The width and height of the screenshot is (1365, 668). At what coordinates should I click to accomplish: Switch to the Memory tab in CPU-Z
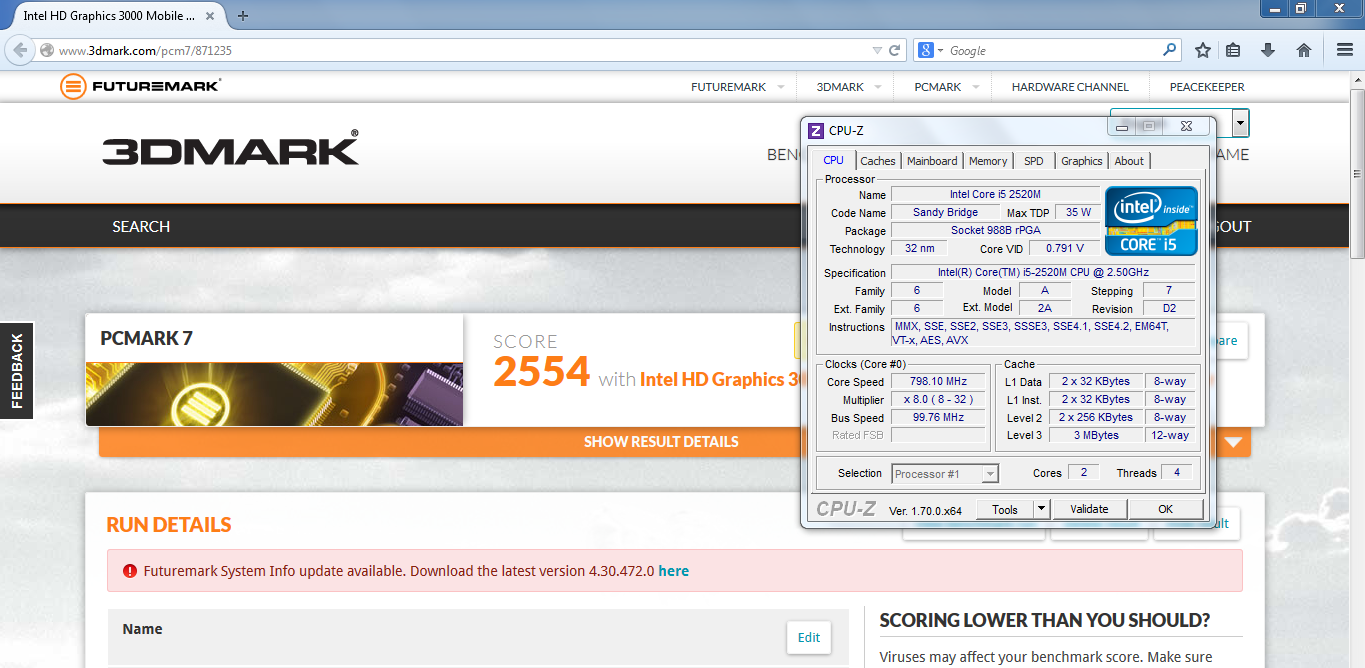pos(988,161)
